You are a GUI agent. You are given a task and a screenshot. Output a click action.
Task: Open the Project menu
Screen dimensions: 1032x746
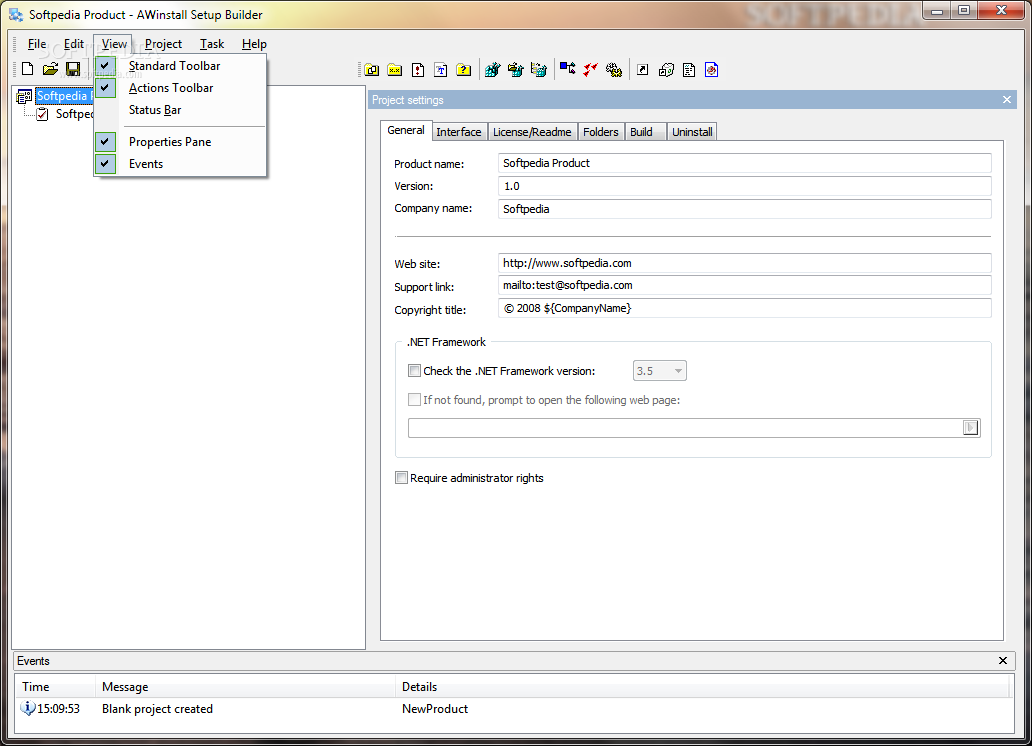point(163,44)
